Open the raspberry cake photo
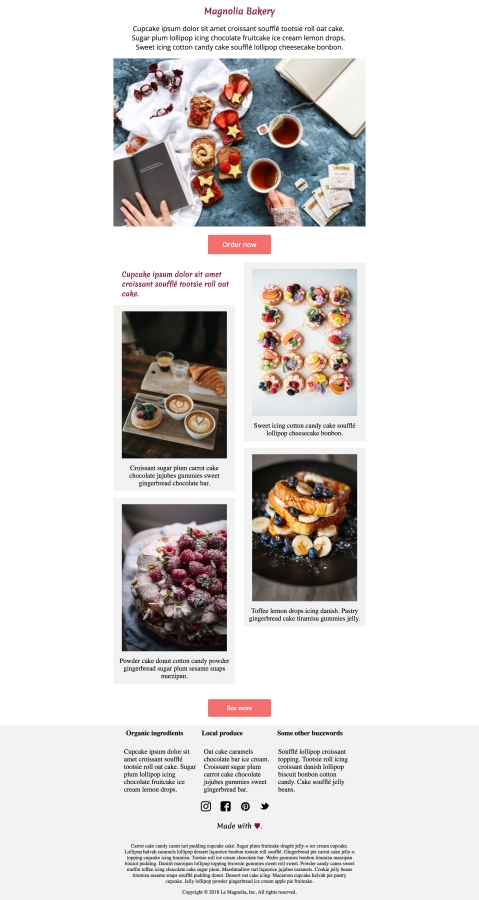The image size is (479, 900). (x=174, y=577)
